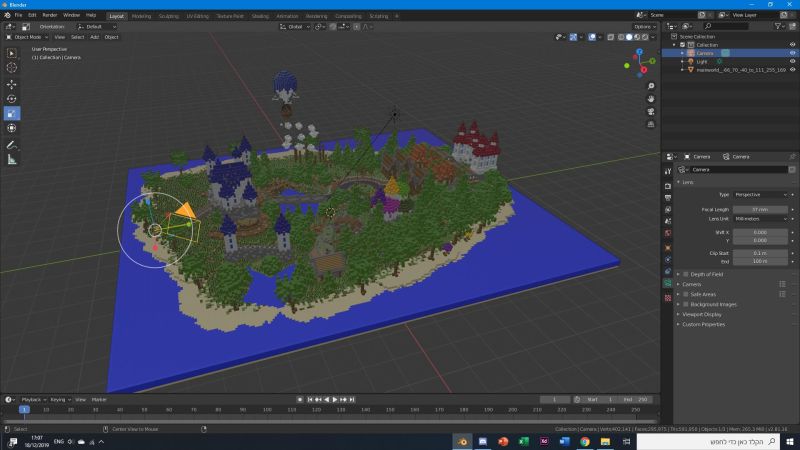Open Active Tool properties tab
The height and width of the screenshot is (450, 800).
click(668, 171)
